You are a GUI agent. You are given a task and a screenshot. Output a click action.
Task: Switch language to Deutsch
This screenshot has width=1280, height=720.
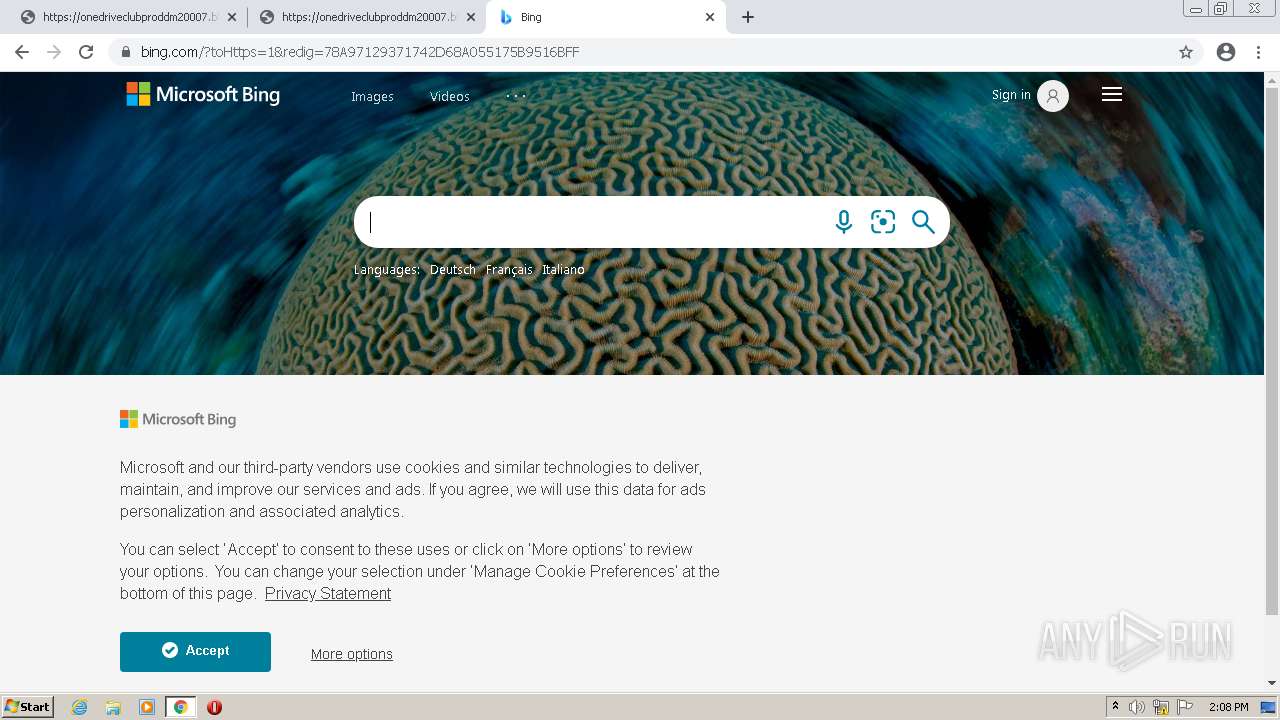pos(453,270)
